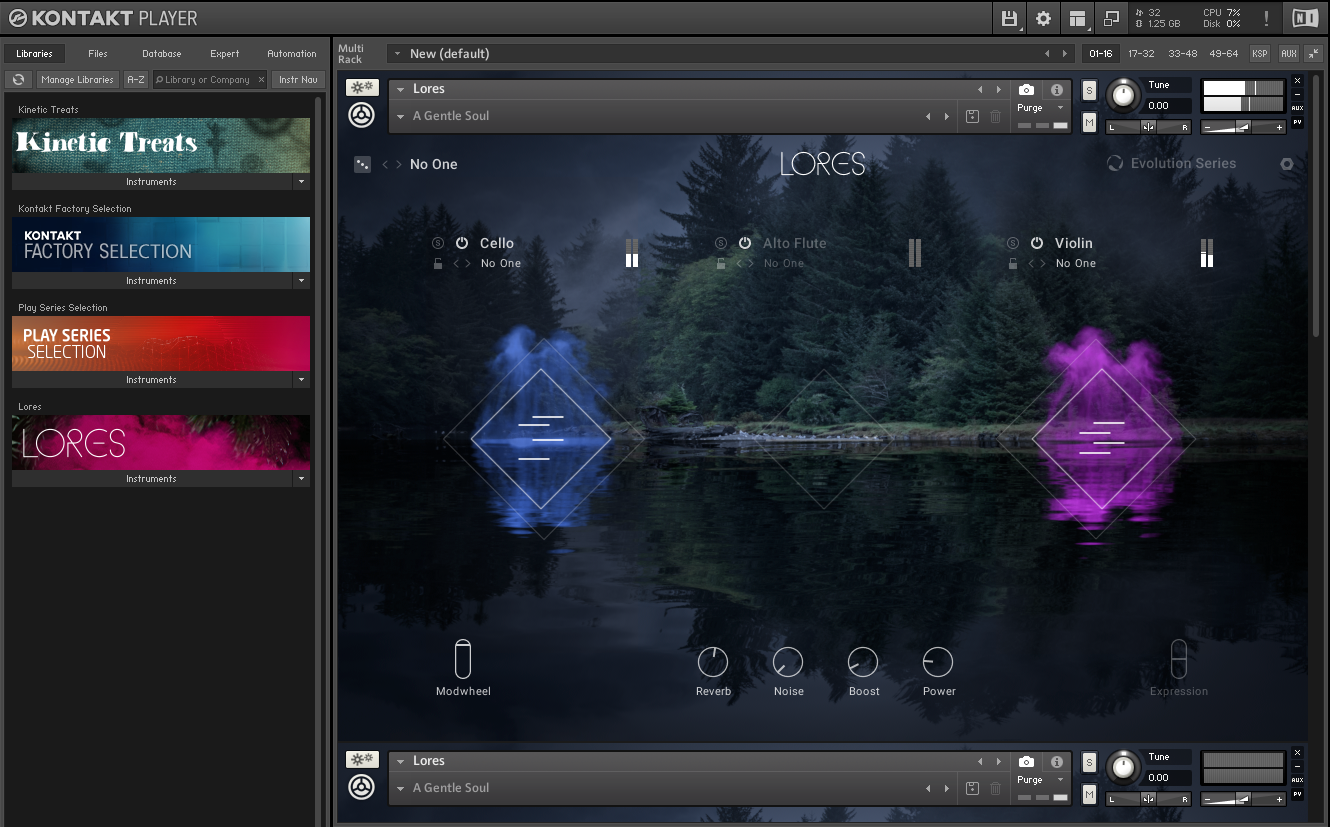Open the settings gear in top toolbar

coord(1043,18)
